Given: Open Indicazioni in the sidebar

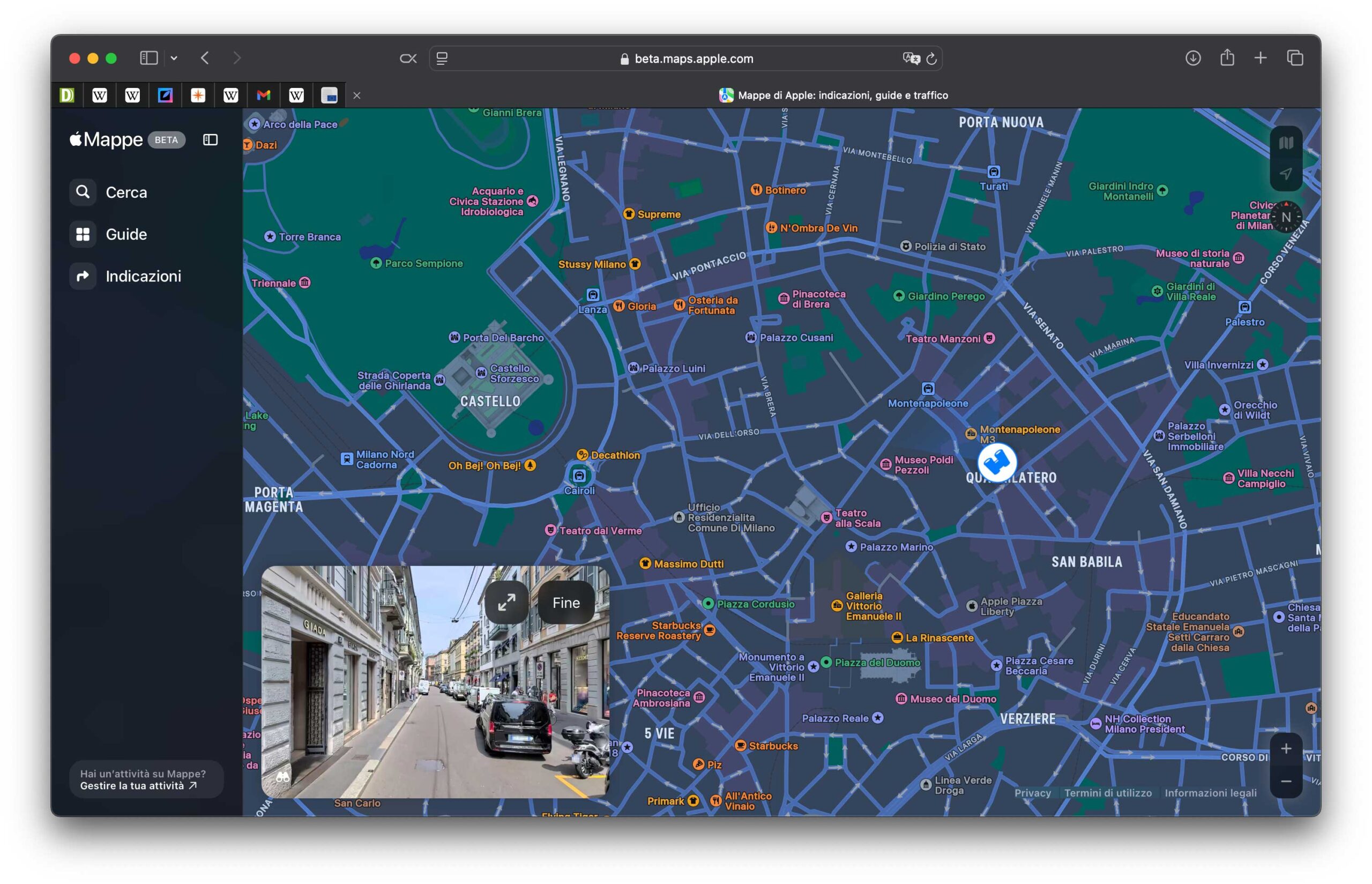Looking at the screenshot, I should point(143,276).
